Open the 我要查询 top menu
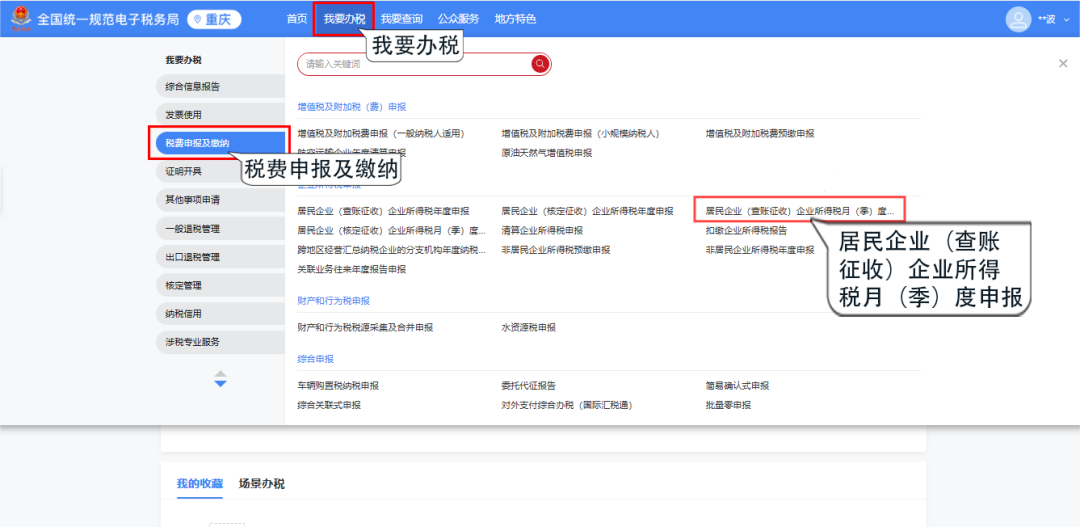The height and width of the screenshot is (527, 1080). coord(401,19)
